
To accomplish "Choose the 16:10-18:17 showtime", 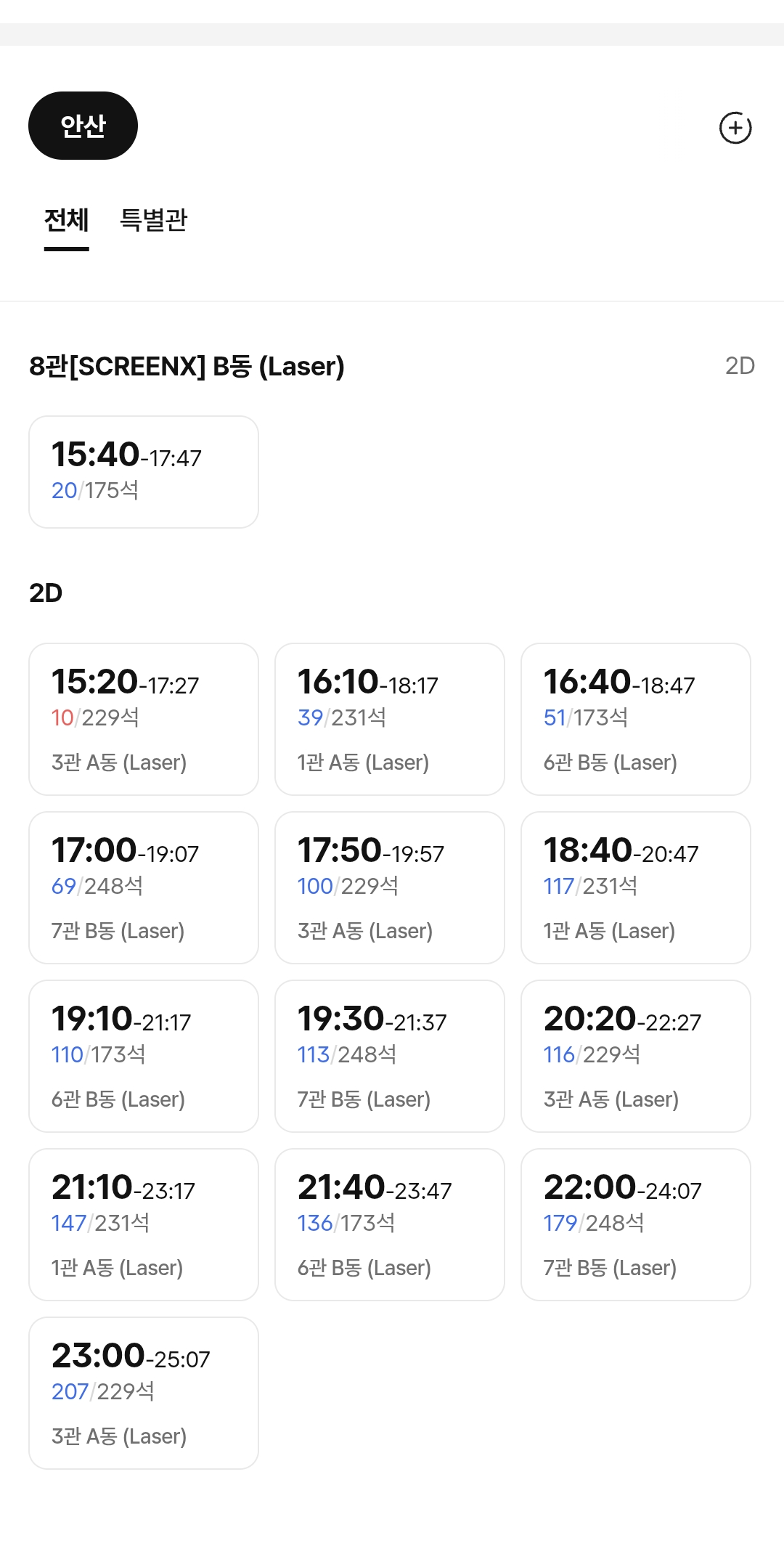I will point(389,719).
